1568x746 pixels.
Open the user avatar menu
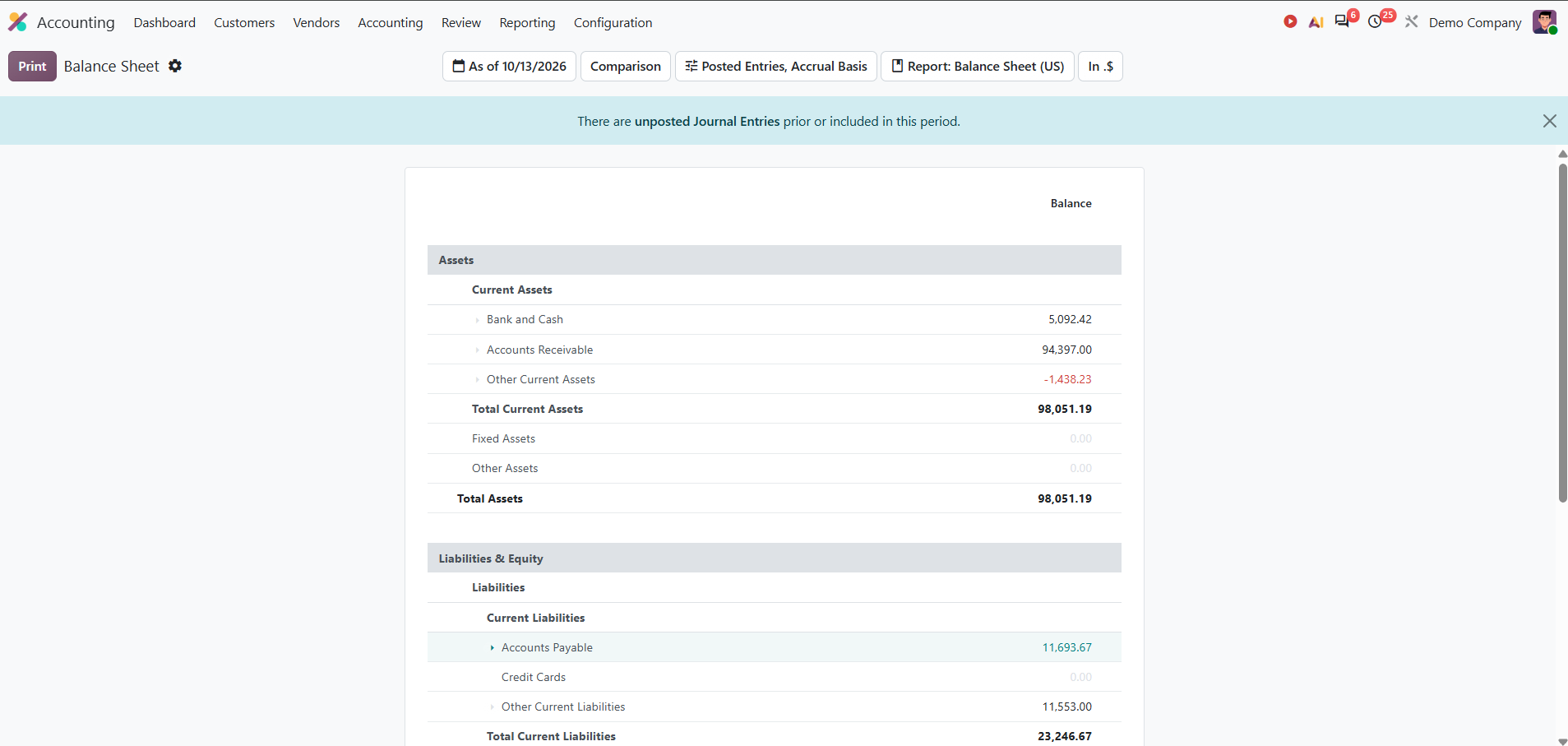pyautogui.click(x=1544, y=22)
